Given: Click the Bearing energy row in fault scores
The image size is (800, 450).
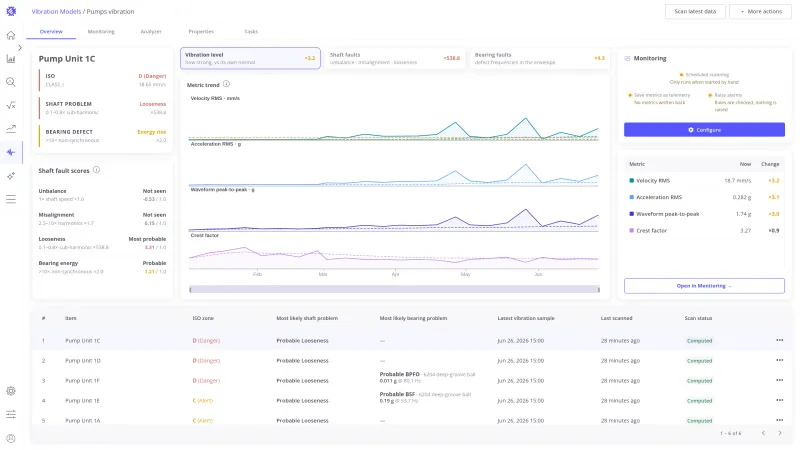Looking at the screenshot, I should pos(102,267).
